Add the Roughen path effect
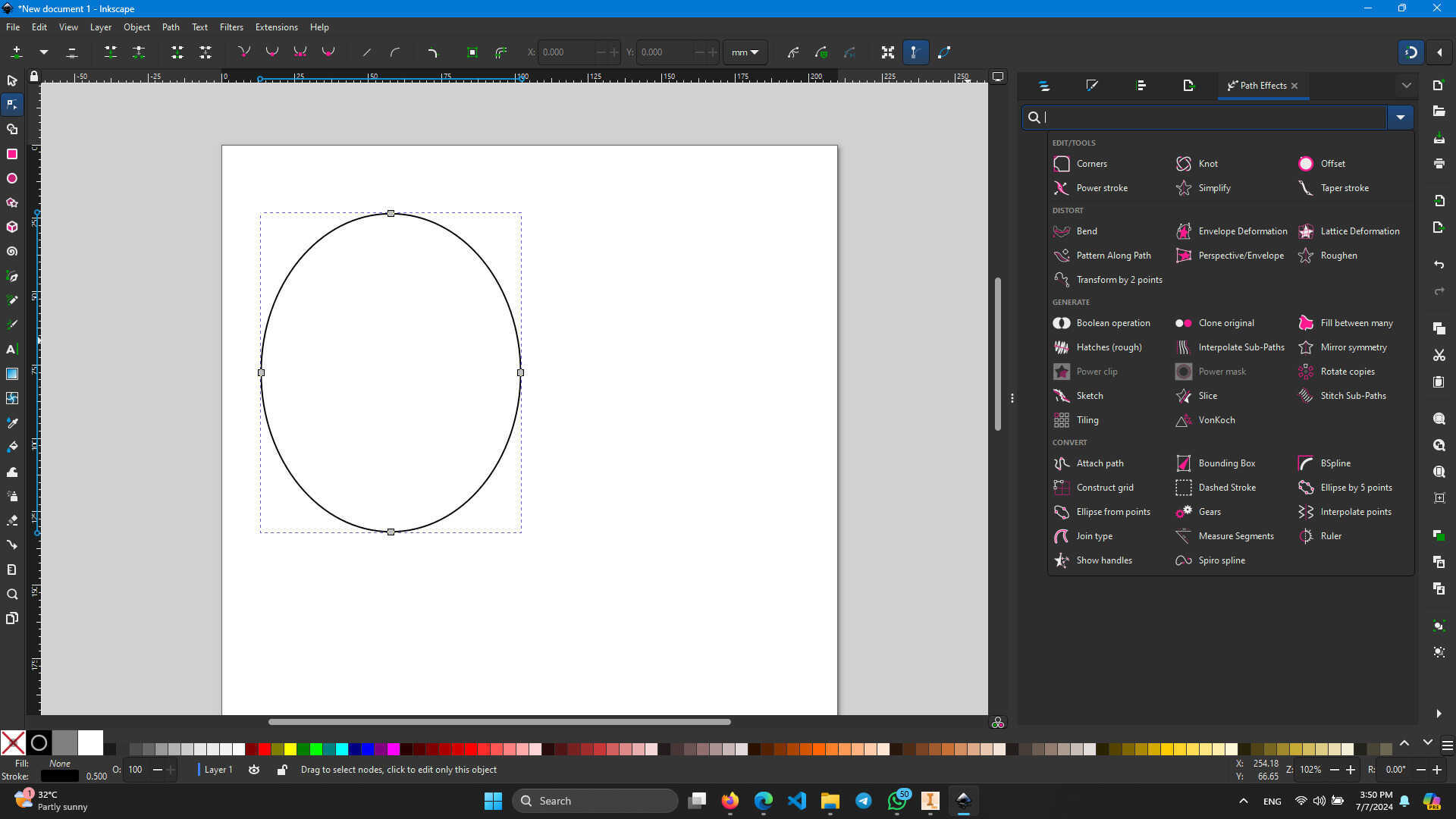The height and width of the screenshot is (819, 1456). 1328,256
